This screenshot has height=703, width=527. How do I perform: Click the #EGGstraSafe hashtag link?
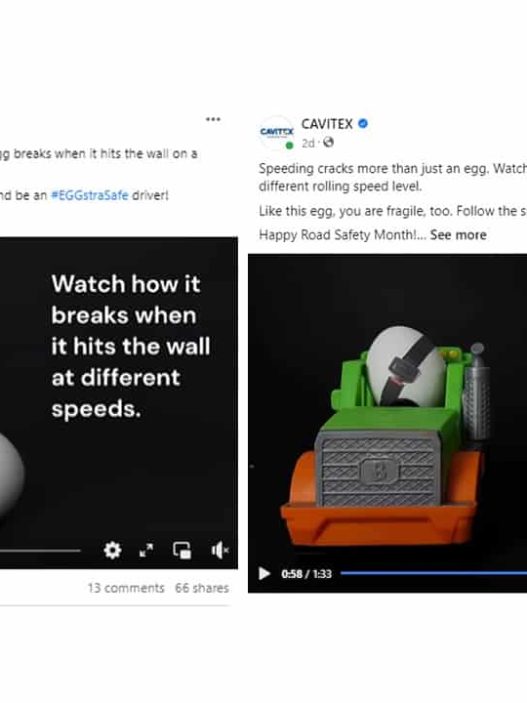[90, 195]
